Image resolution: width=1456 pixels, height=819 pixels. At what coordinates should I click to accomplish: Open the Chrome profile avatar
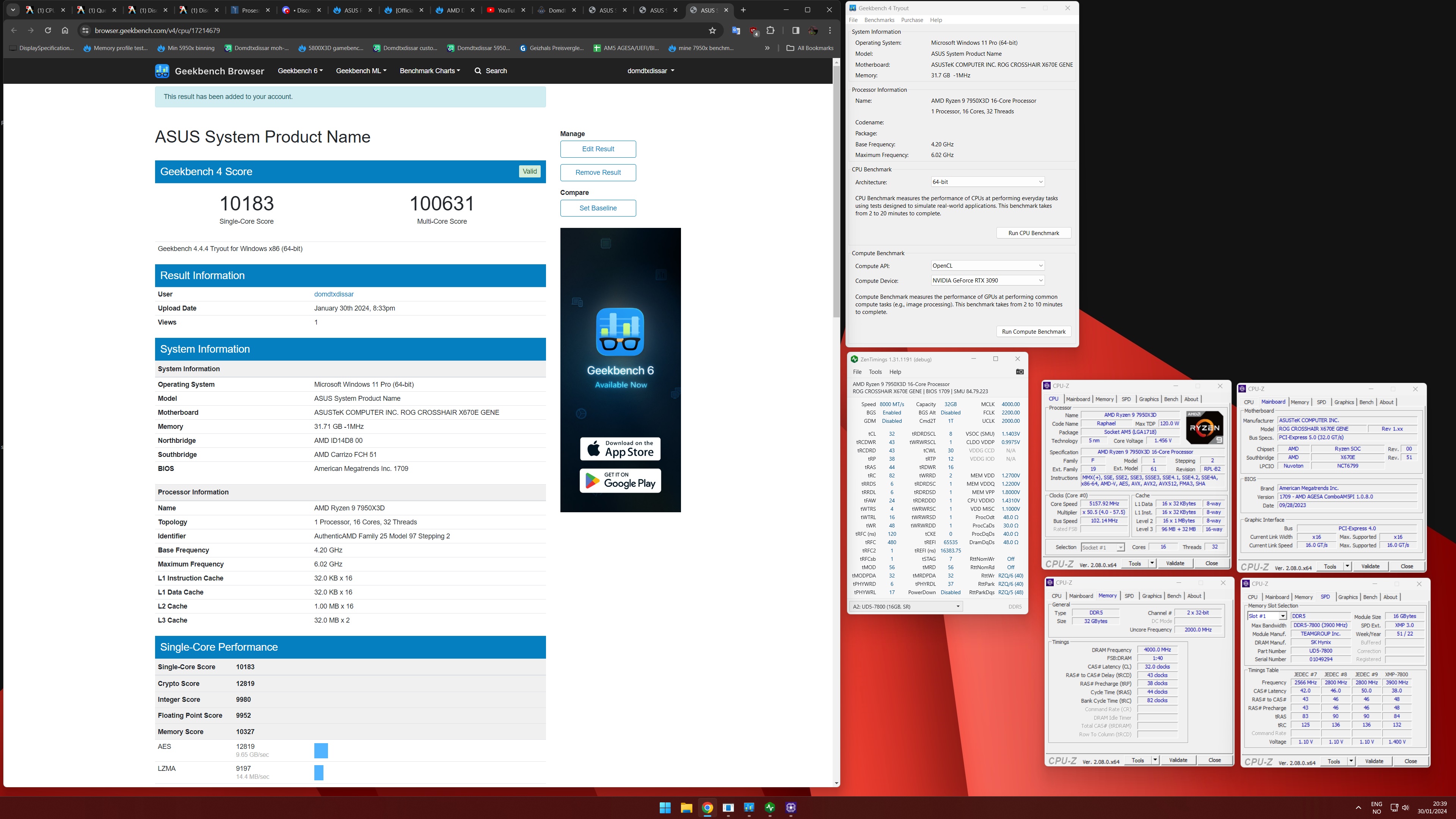coord(813,30)
